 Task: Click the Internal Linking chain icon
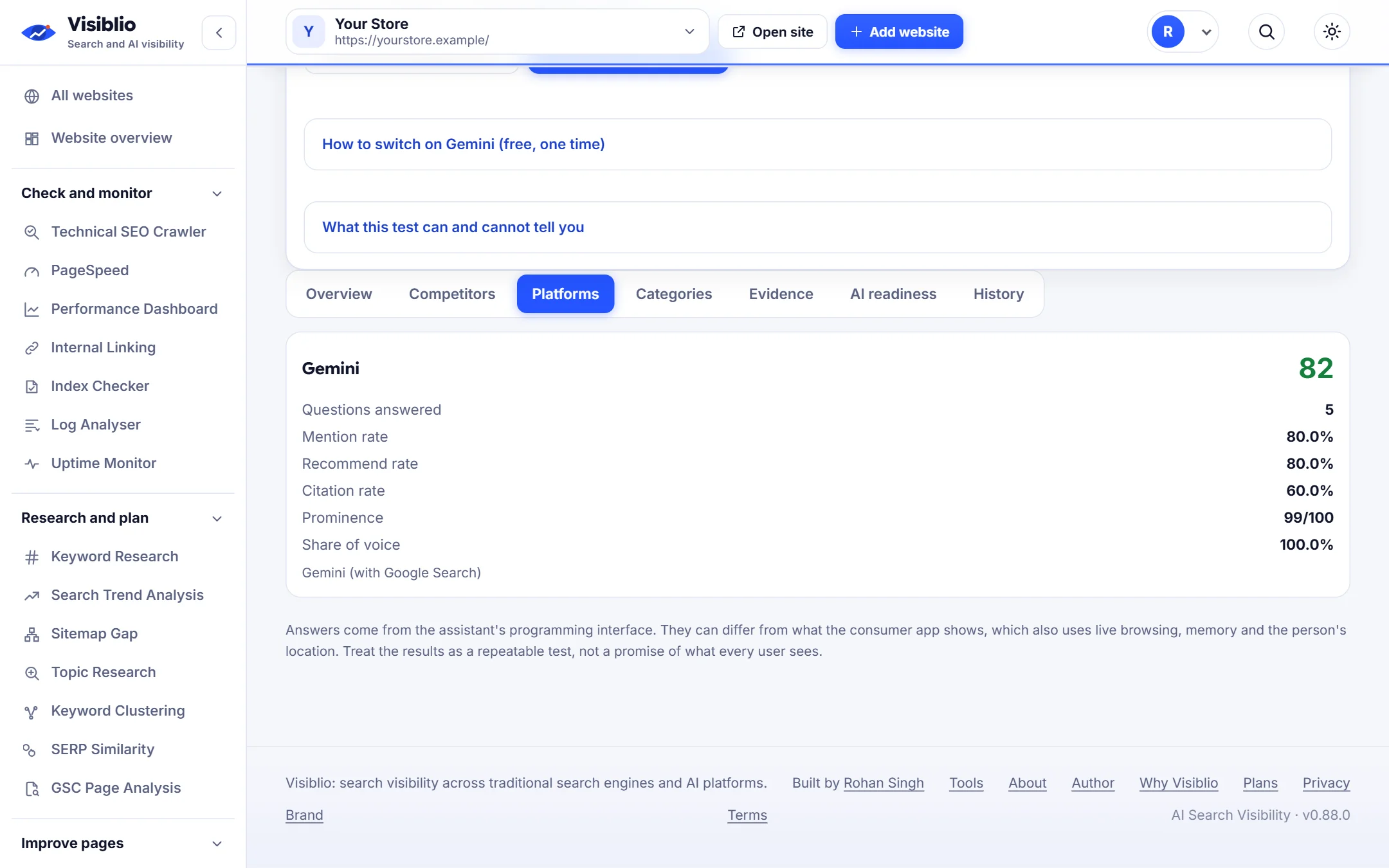(32, 348)
